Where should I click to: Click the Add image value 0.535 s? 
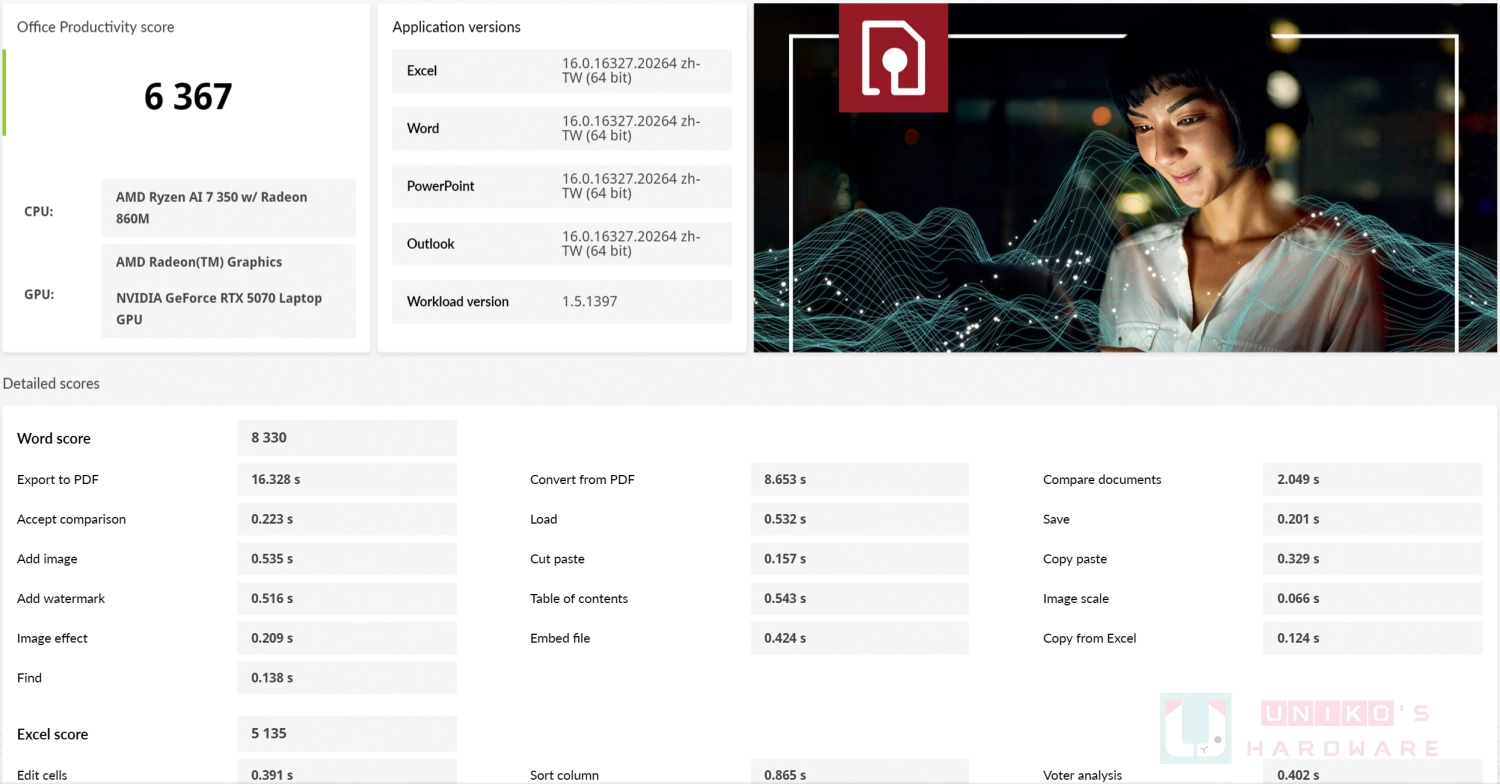pyautogui.click(x=347, y=559)
